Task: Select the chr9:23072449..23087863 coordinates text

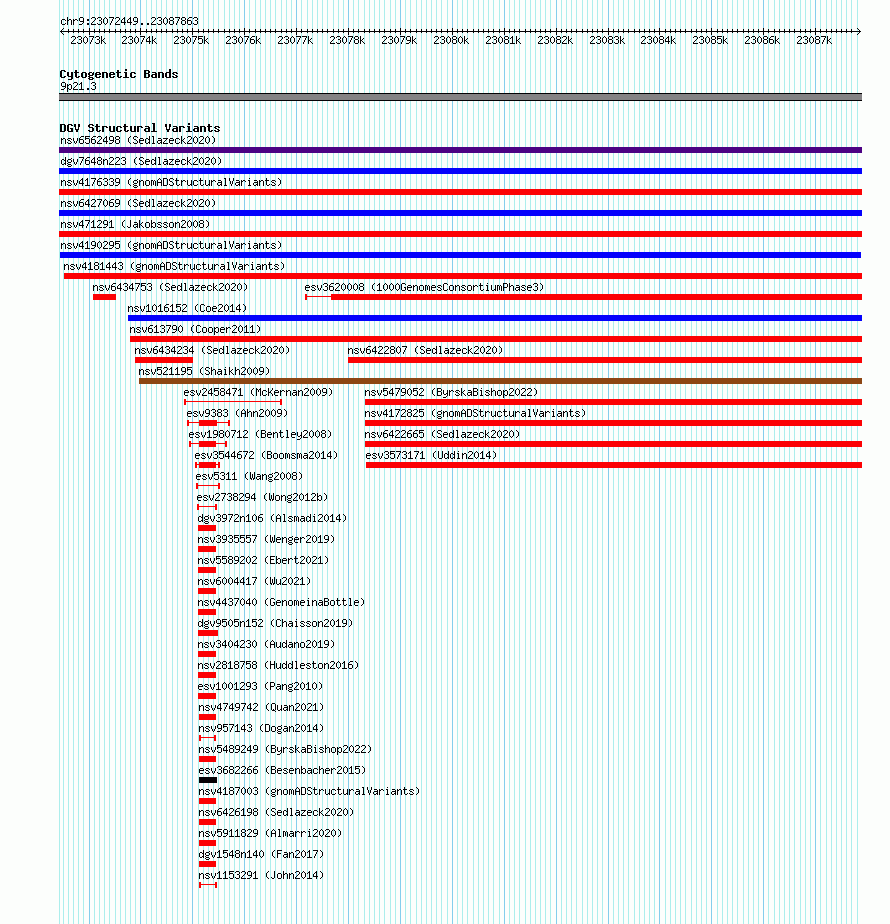Action: tap(129, 21)
